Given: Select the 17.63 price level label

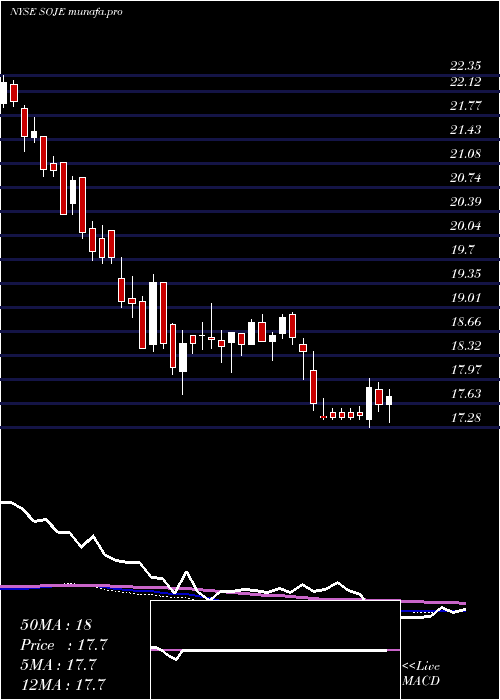Looking at the screenshot, I should click(465, 394).
